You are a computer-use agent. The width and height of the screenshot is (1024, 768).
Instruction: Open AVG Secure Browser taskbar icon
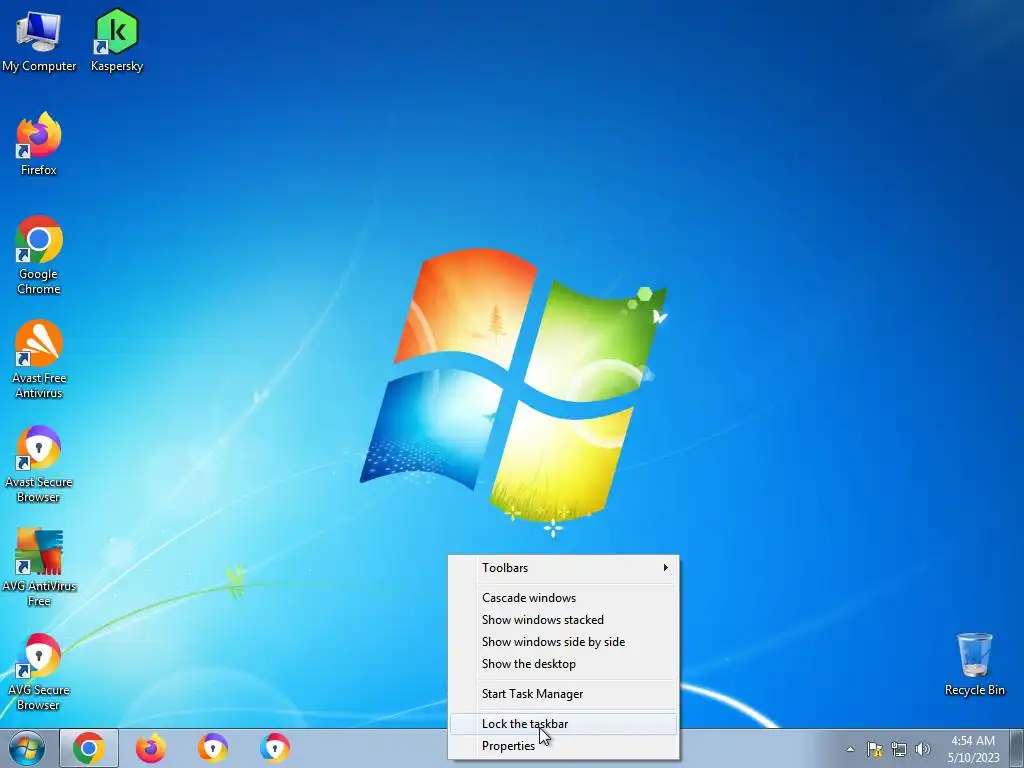[x=275, y=748]
